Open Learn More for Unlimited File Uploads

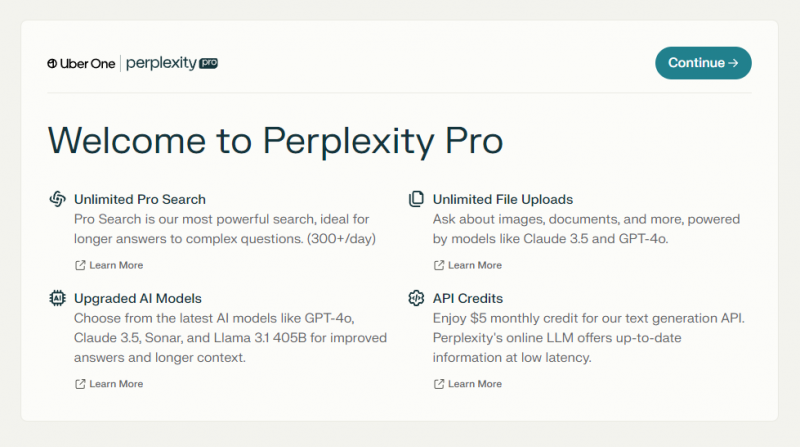(475, 265)
